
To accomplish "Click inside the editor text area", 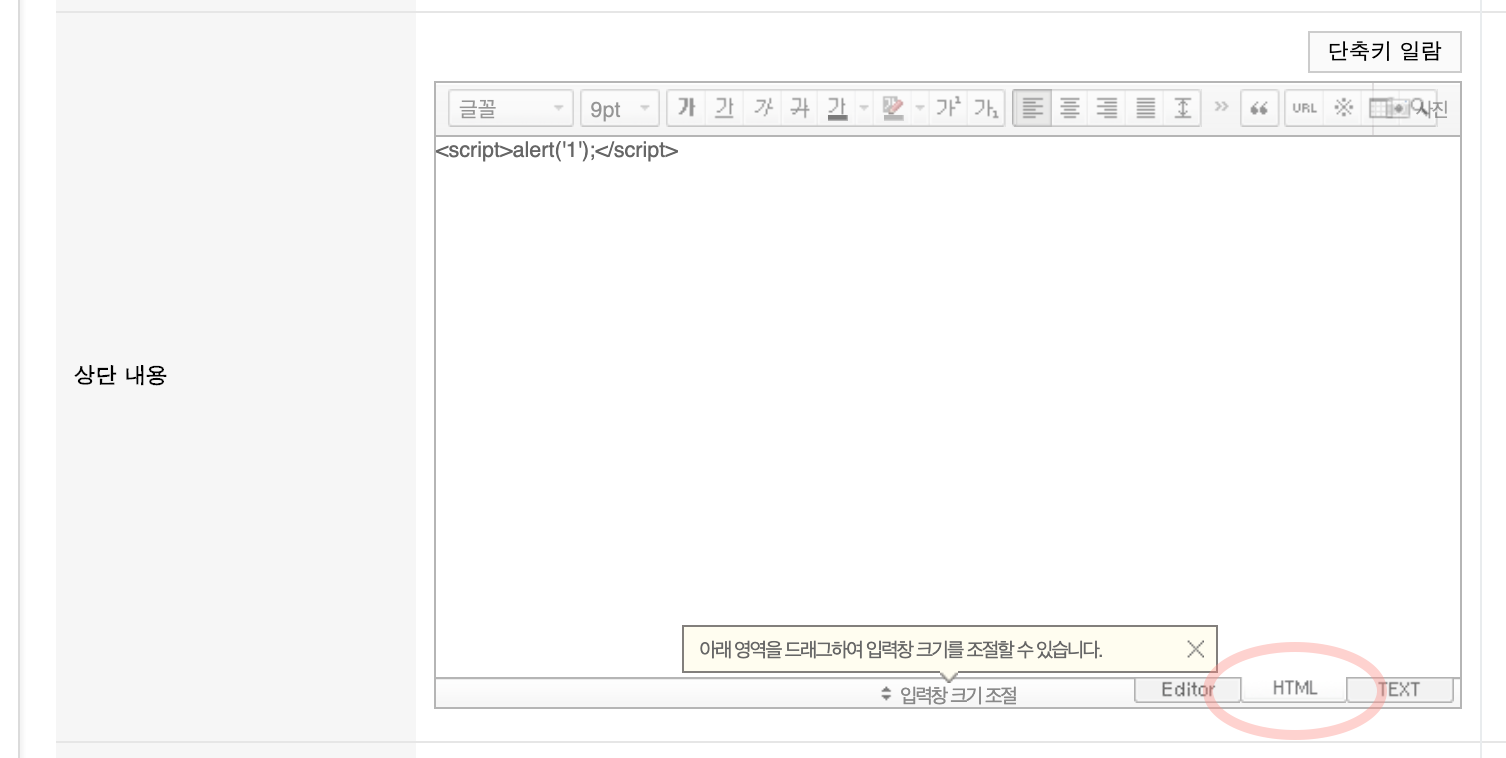I will [x=947, y=407].
